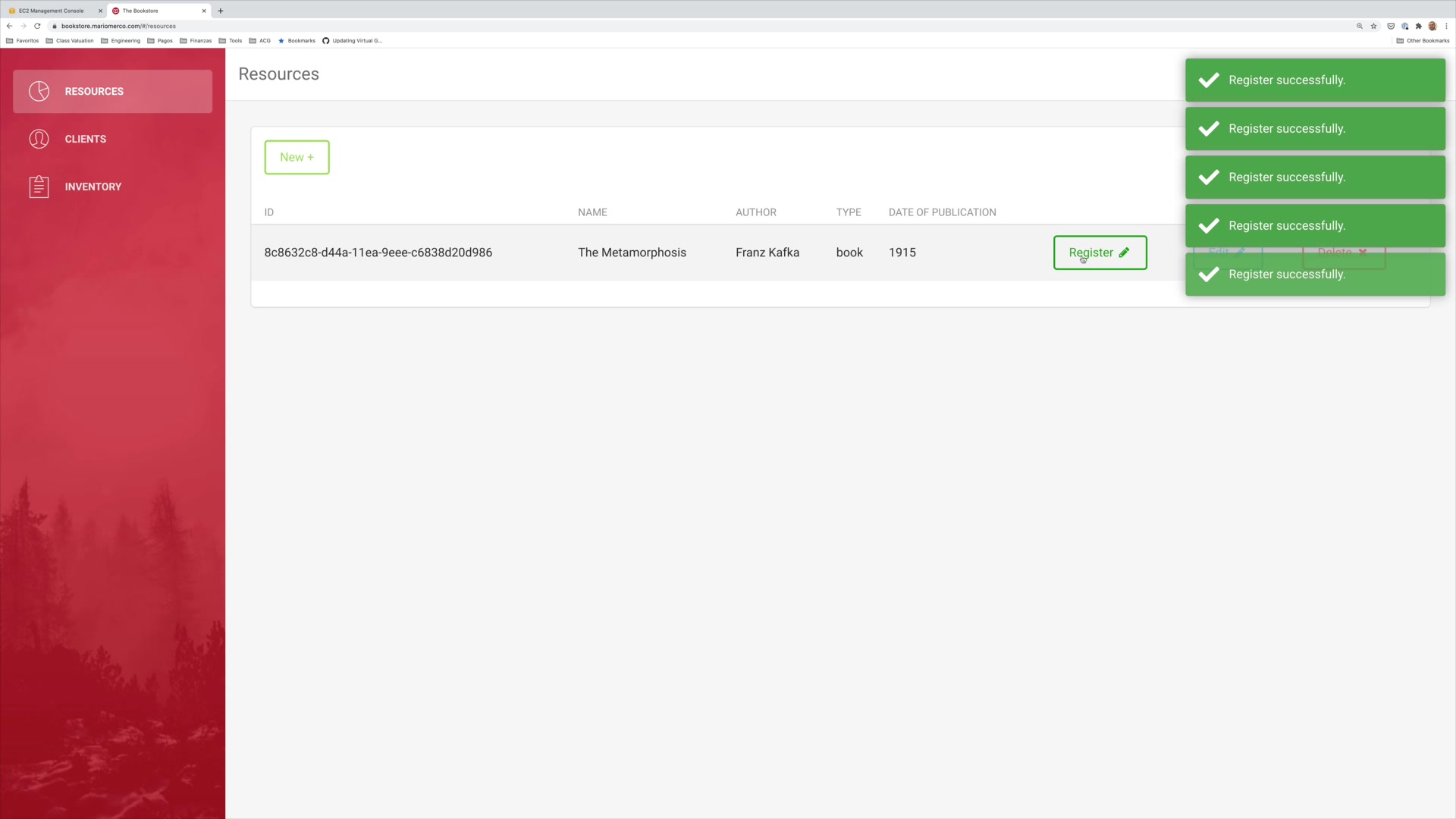Open the Inventory sidebar section

pos(93,187)
